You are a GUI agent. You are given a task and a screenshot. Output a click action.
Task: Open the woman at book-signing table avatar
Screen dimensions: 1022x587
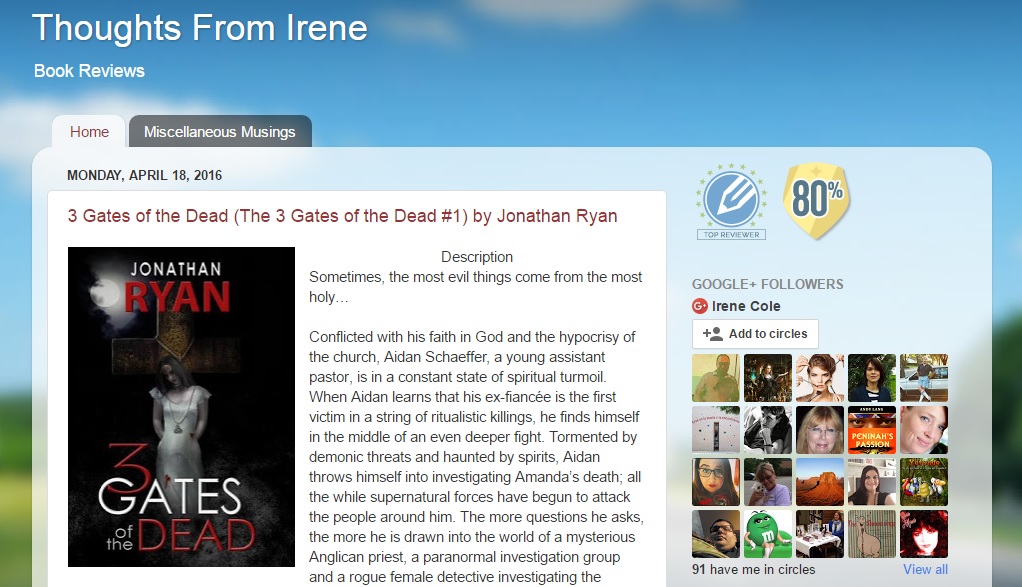point(820,534)
